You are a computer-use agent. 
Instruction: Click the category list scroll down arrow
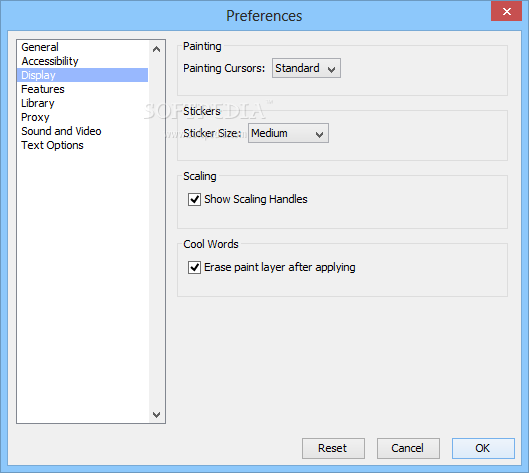coord(157,414)
